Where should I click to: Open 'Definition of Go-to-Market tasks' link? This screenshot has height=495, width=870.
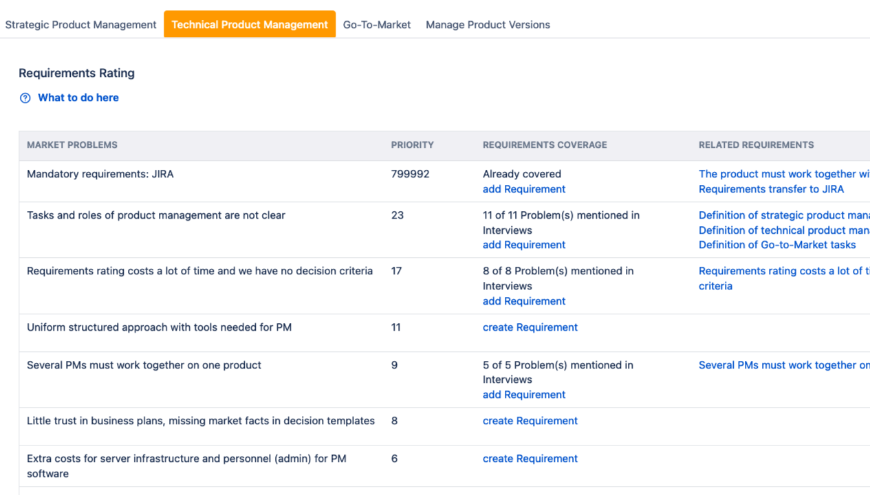[777, 245]
